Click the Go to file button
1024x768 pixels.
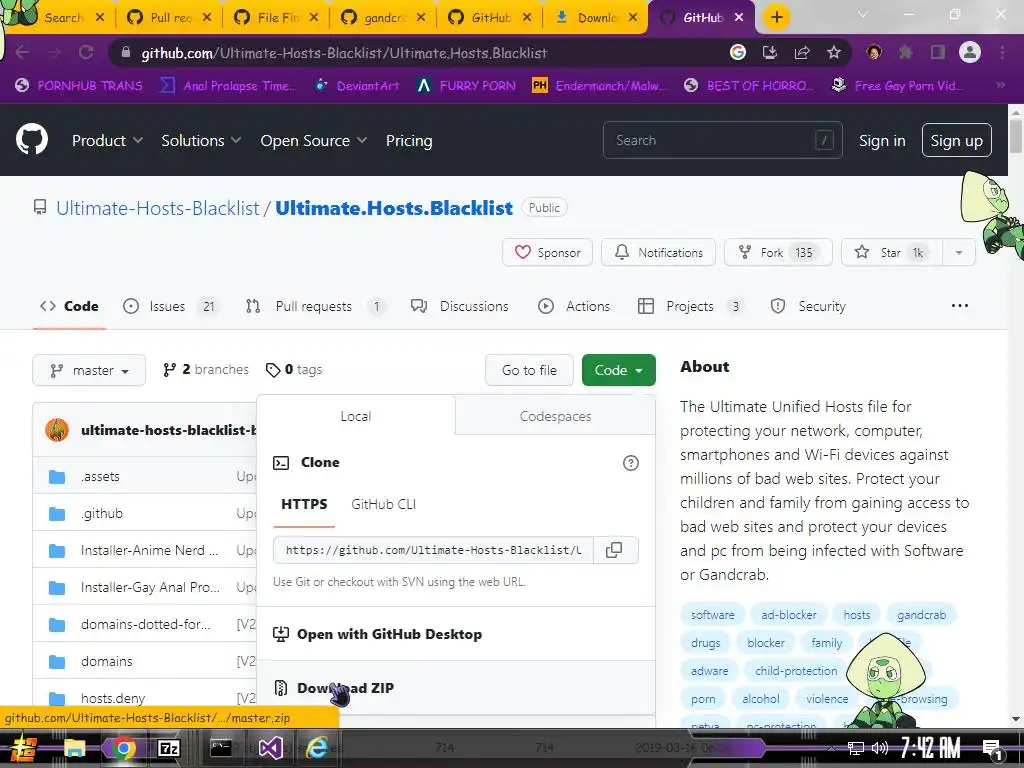(529, 370)
